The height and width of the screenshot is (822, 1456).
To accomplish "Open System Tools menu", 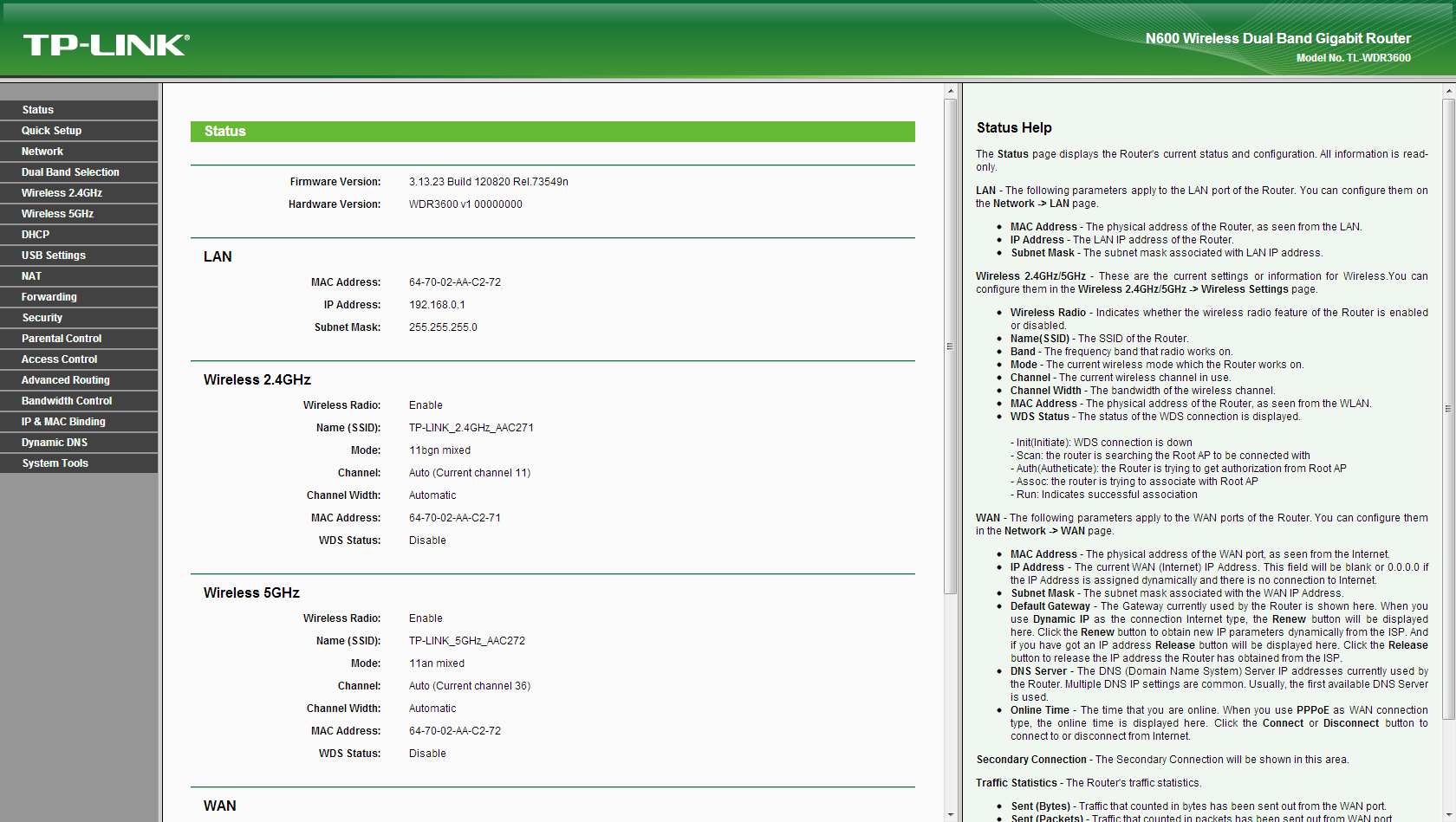I will click(79, 463).
